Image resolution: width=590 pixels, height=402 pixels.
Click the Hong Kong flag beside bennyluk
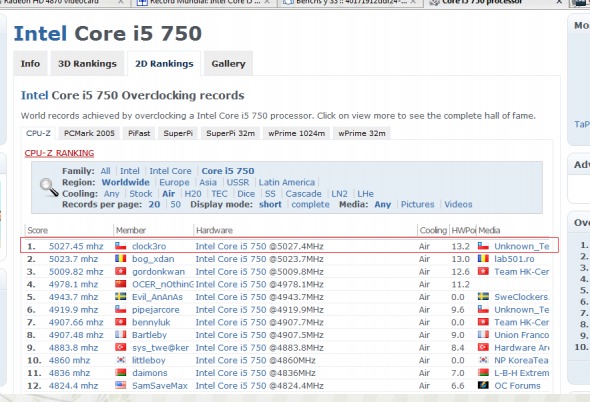tap(120, 322)
